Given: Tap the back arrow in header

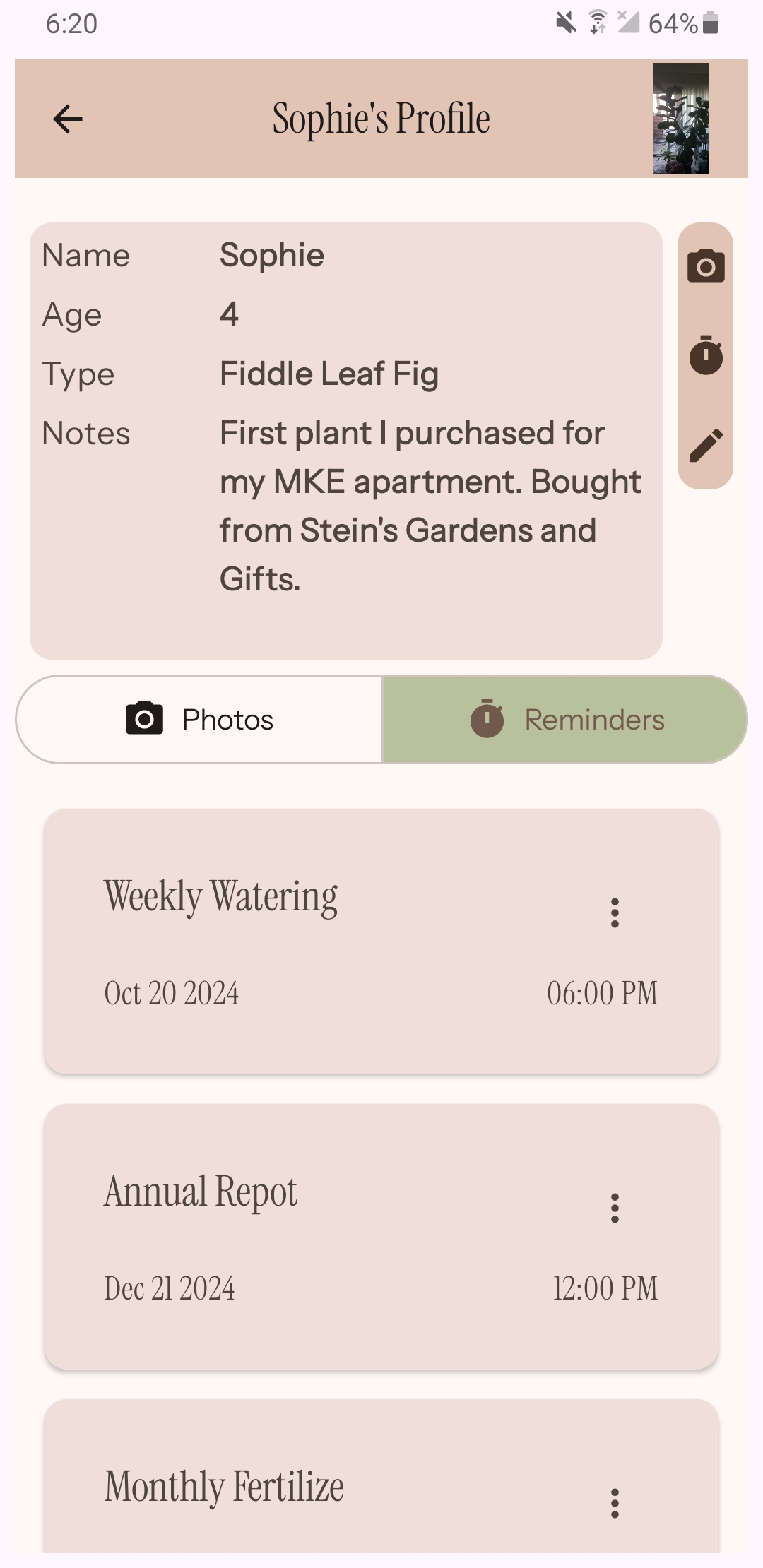Looking at the screenshot, I should point(68,119).
